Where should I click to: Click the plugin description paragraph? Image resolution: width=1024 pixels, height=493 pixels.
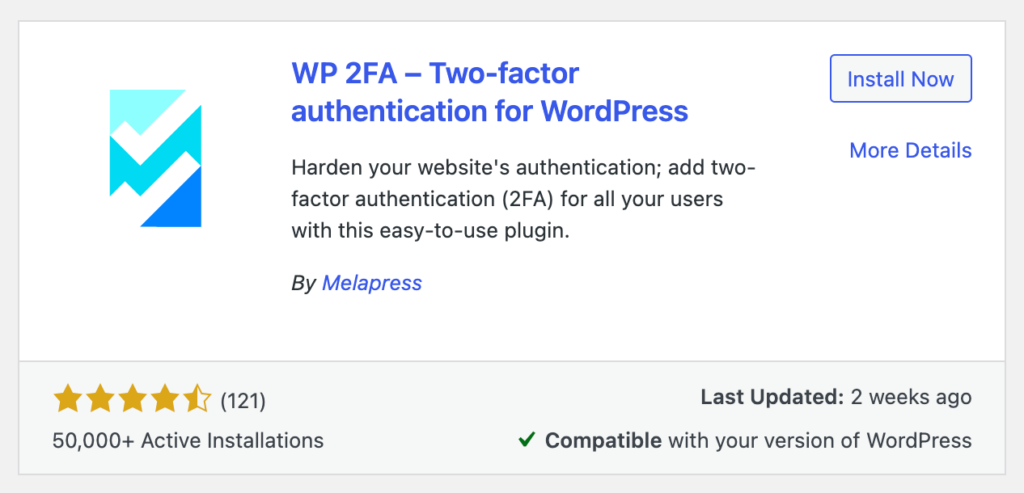[523, 199]
